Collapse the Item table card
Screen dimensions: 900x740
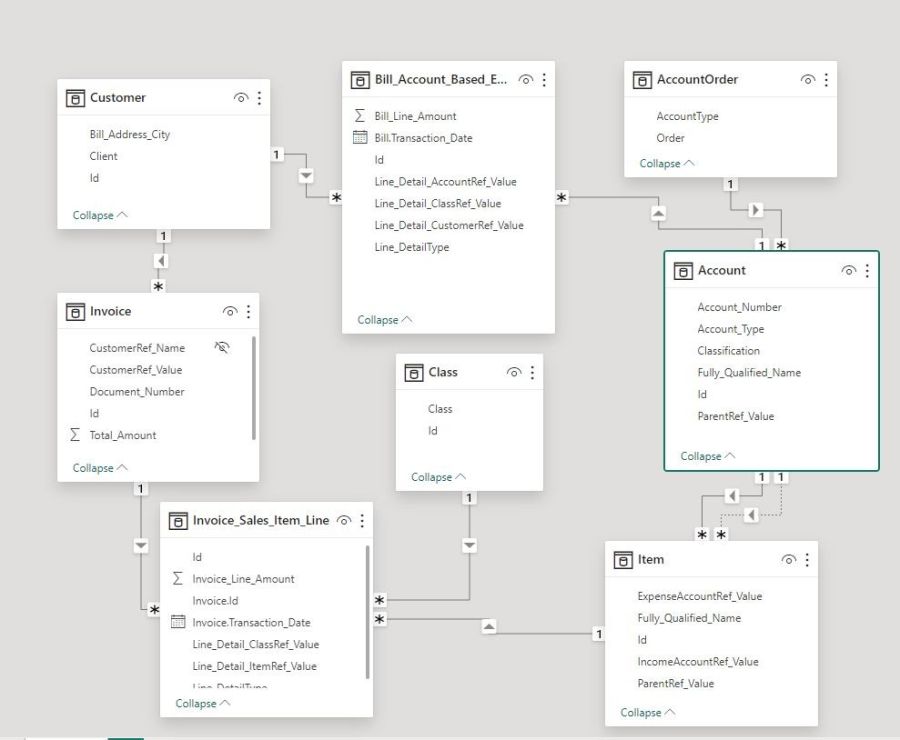coord(647,712)
